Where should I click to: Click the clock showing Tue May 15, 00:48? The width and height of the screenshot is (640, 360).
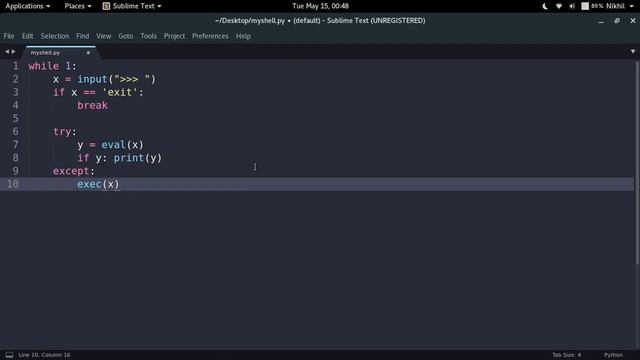(320, 6)
